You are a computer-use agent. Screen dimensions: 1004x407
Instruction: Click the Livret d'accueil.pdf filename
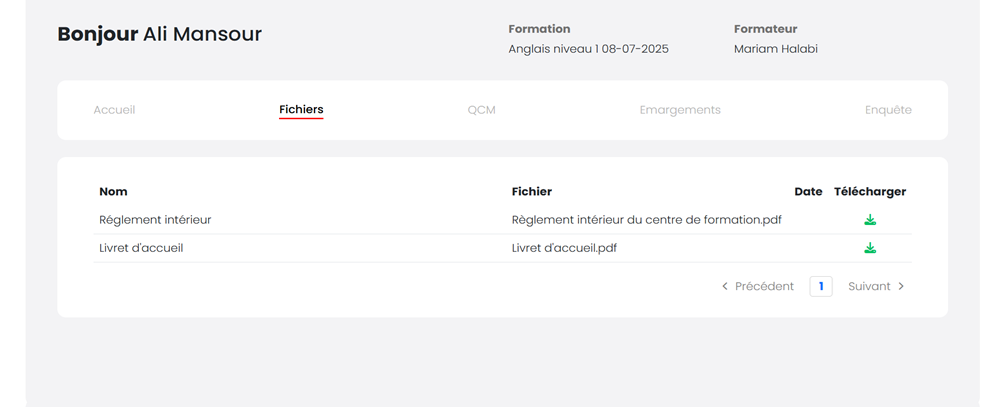pyautogui.click(x=564, y=248)
